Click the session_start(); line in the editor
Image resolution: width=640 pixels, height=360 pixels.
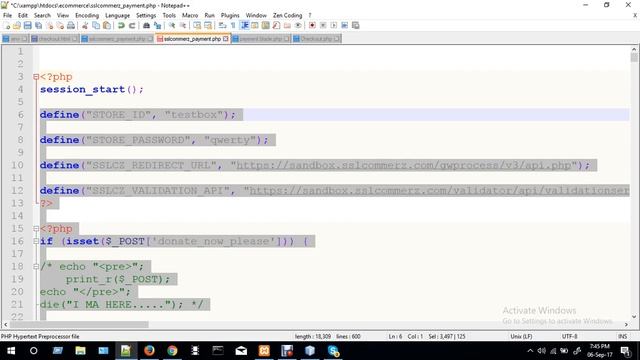(92, 89)
